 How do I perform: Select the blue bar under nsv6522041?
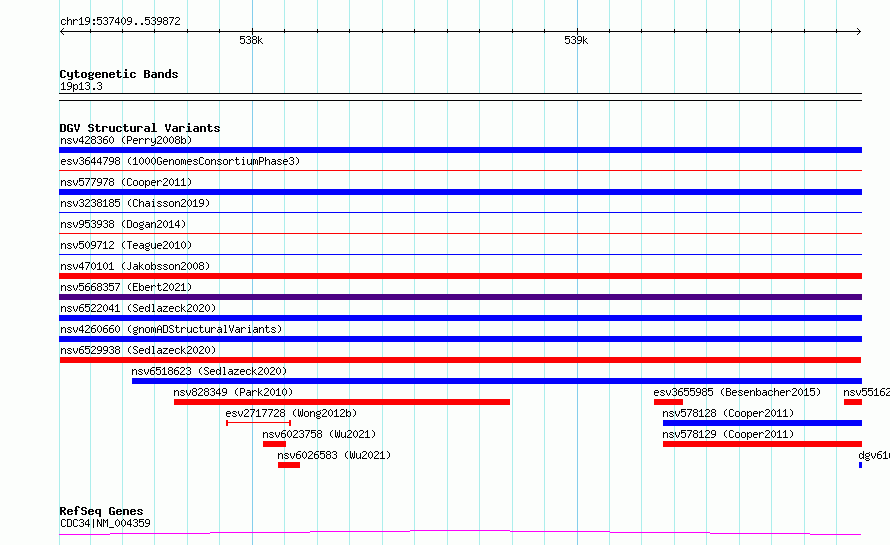tap(460, 318)
